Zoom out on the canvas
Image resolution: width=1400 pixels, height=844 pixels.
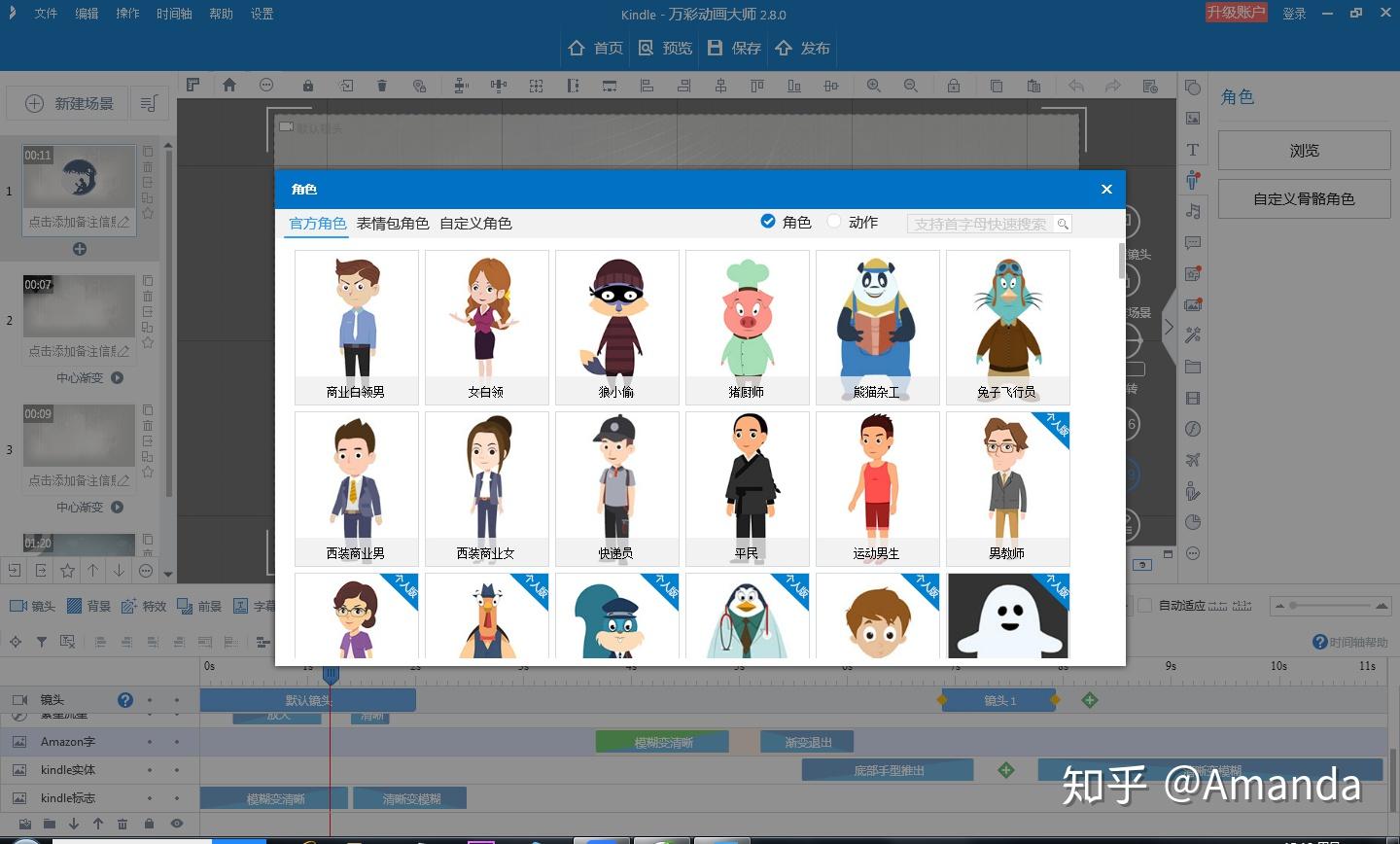point(911,86)
